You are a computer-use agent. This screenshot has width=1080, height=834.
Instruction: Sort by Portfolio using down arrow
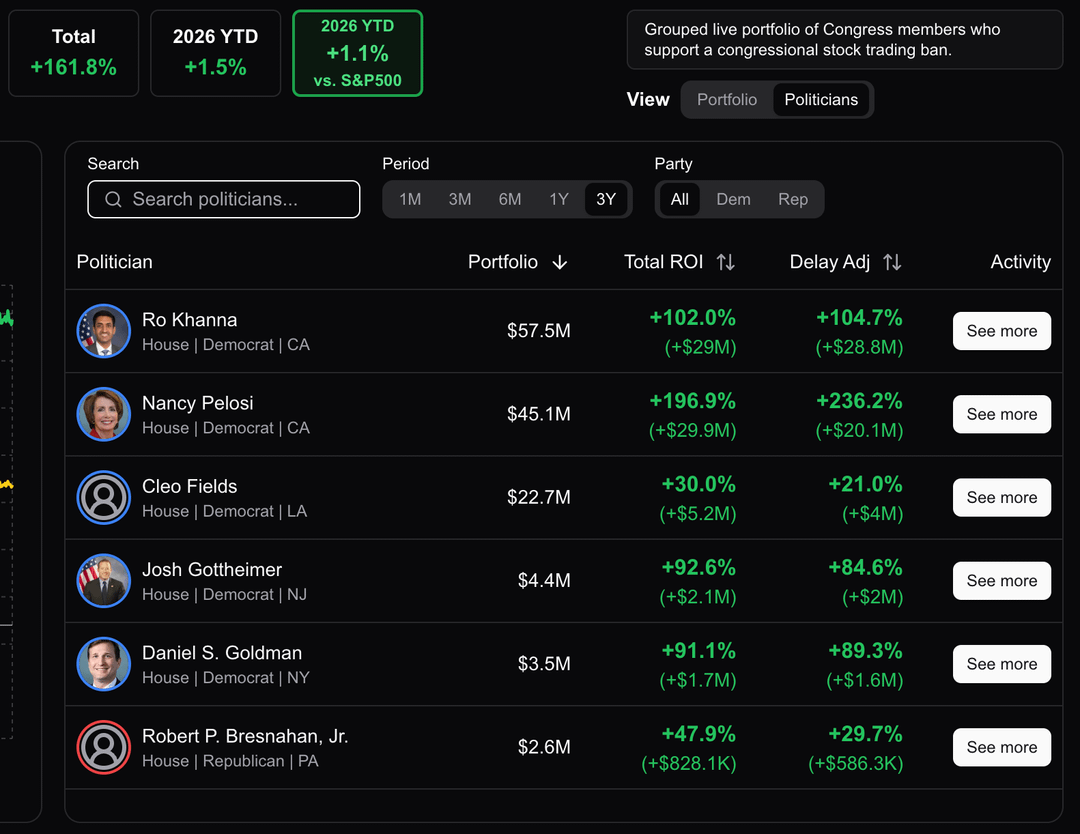pyautogui.click(x=560, y=262)
